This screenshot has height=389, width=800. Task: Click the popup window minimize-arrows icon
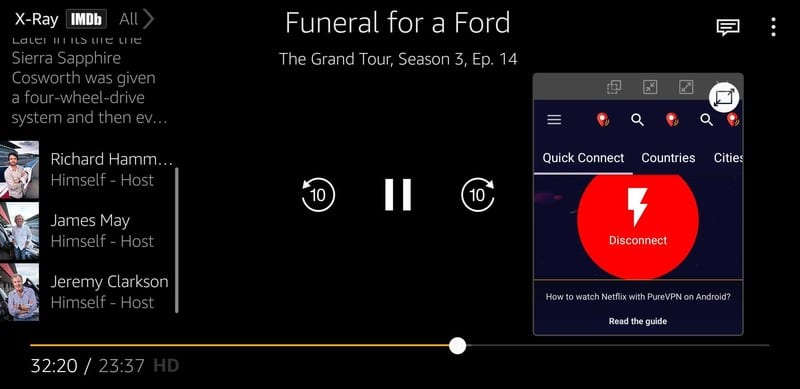click(650, 87)
